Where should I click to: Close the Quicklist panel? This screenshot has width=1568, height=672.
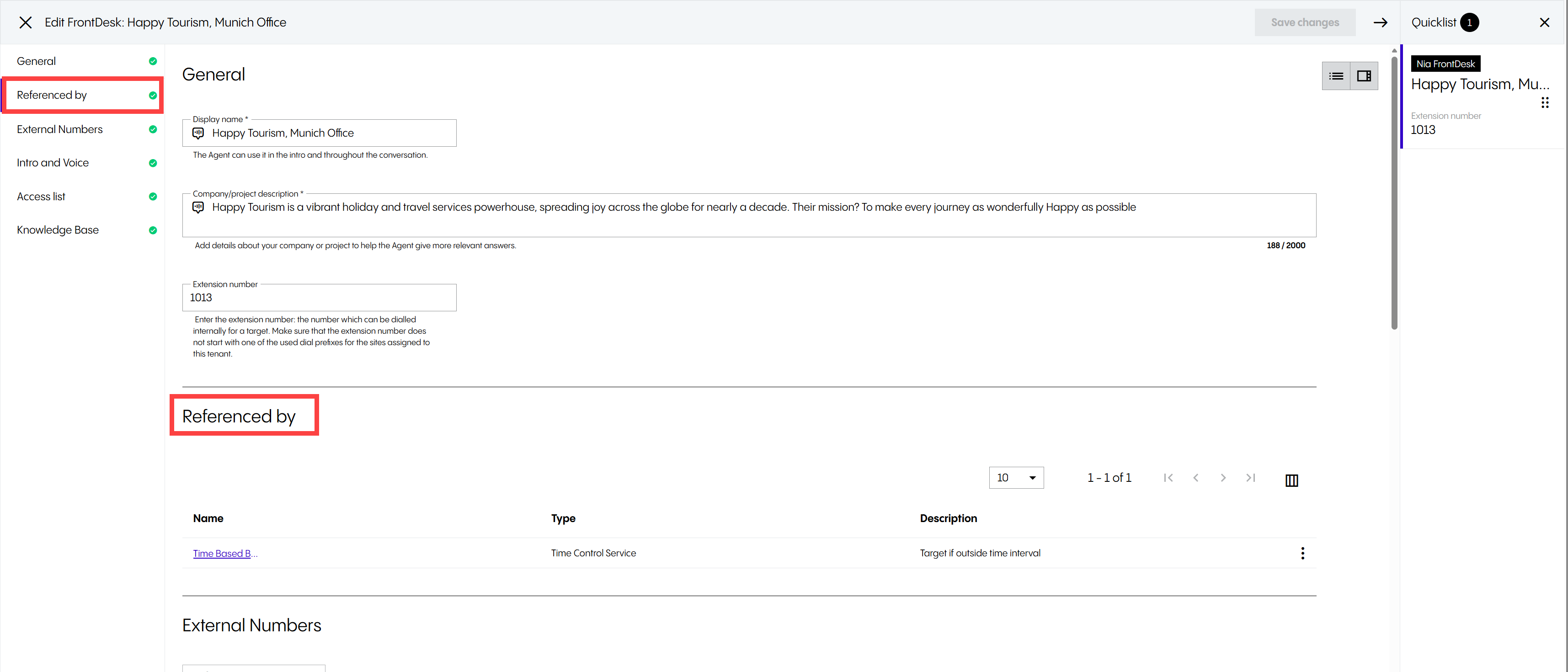(1544, 22)
